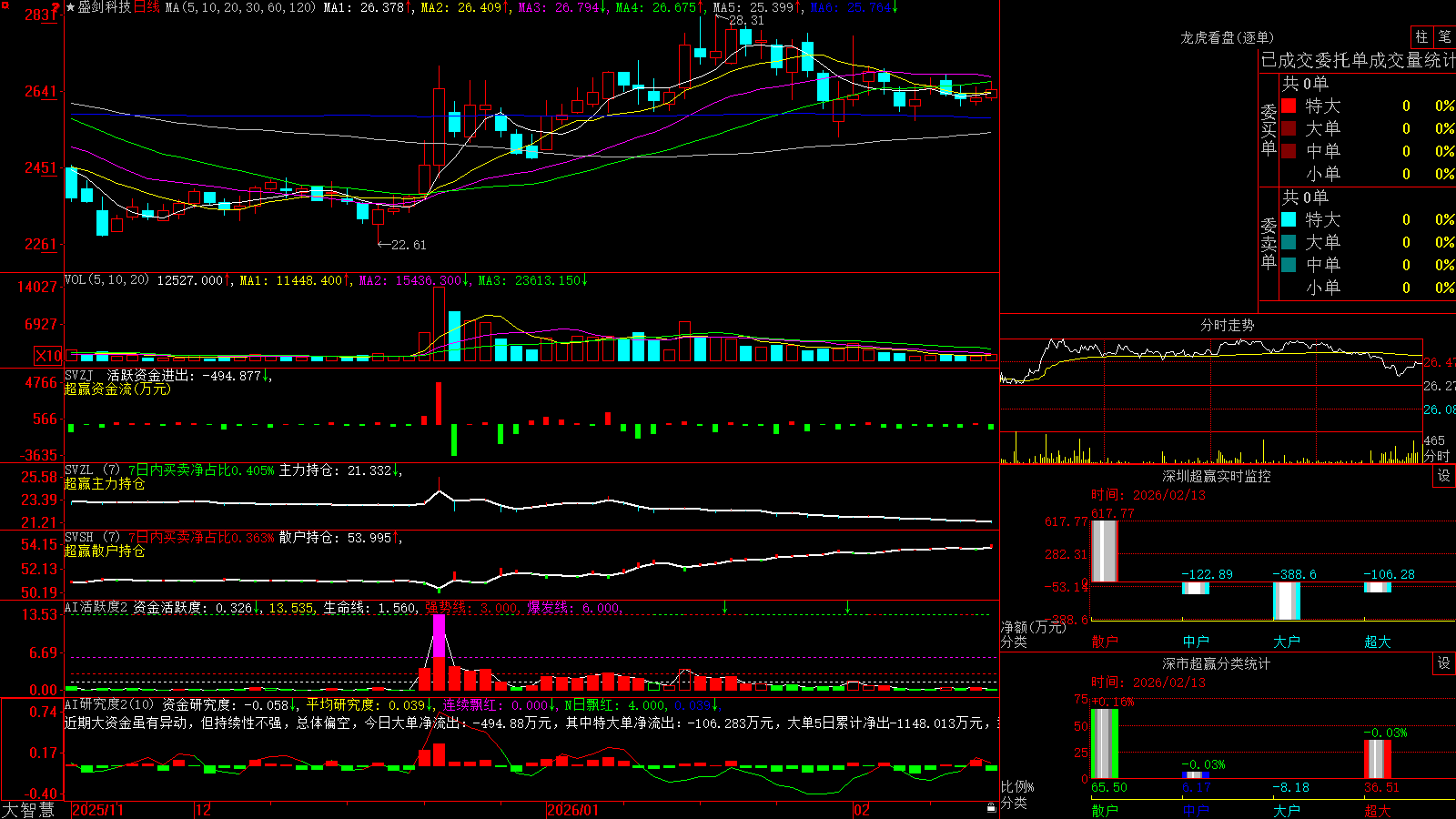Click the 大智慧 label at bottom left
1456x819 pixels.
(28, 810)
